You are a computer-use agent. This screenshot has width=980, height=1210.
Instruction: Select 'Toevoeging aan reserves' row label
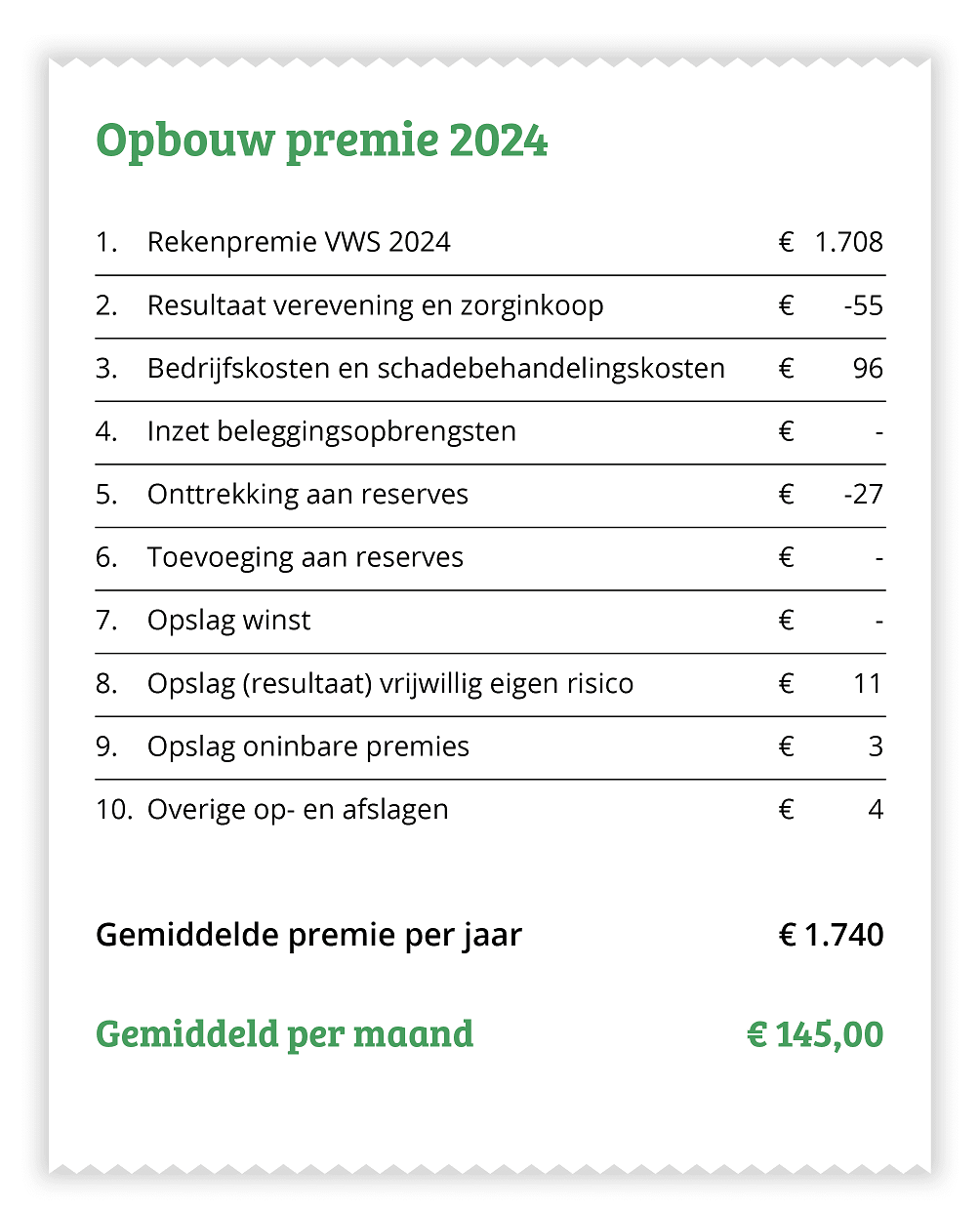click(305, 557)
